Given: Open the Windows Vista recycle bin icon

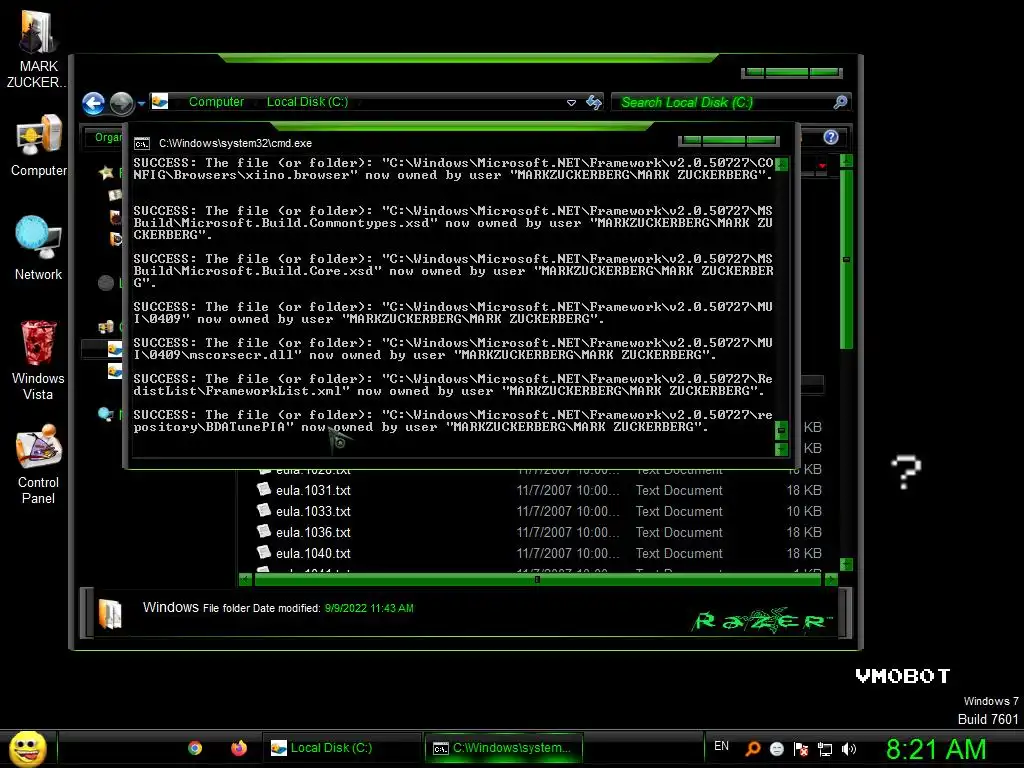Looking at the screenshot, I should tap(38, 359).
